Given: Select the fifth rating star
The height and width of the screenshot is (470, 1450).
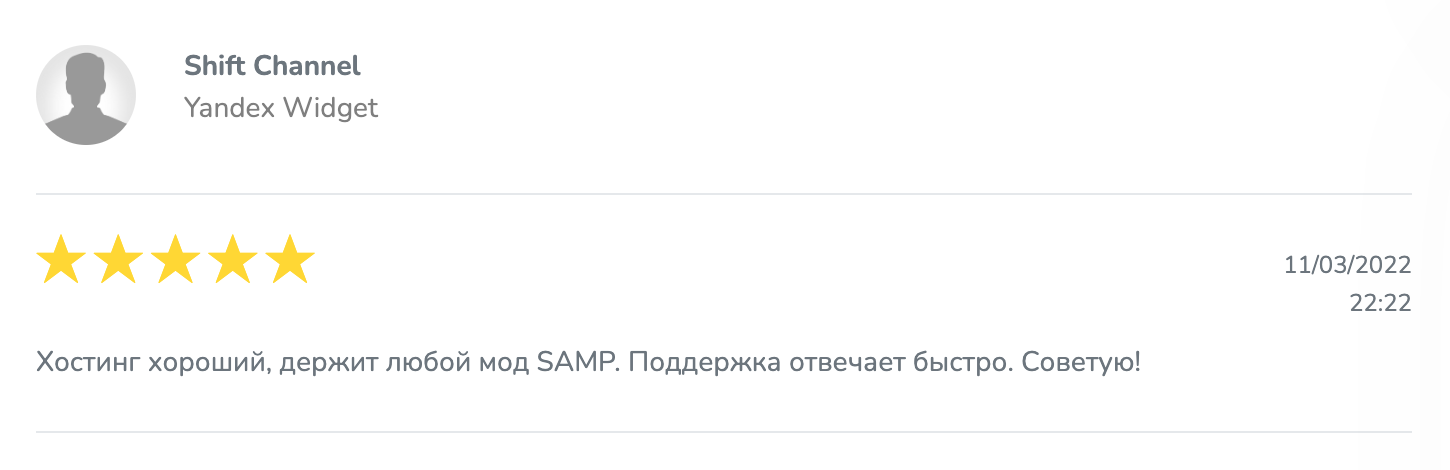Looking at the screenshot, I should click(x=290, y=260).
